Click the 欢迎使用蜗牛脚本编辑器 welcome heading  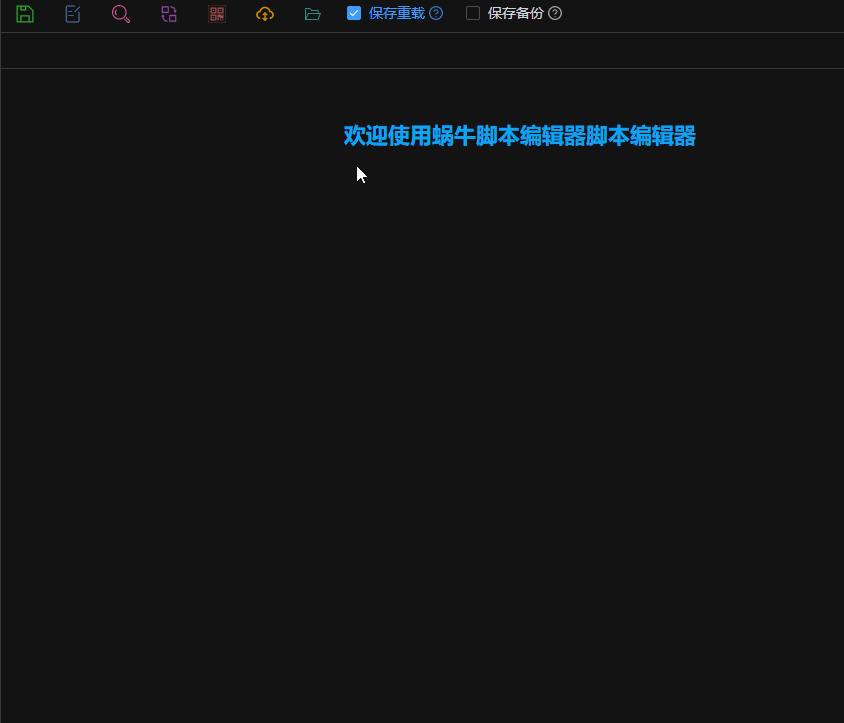tap(519, 136)
